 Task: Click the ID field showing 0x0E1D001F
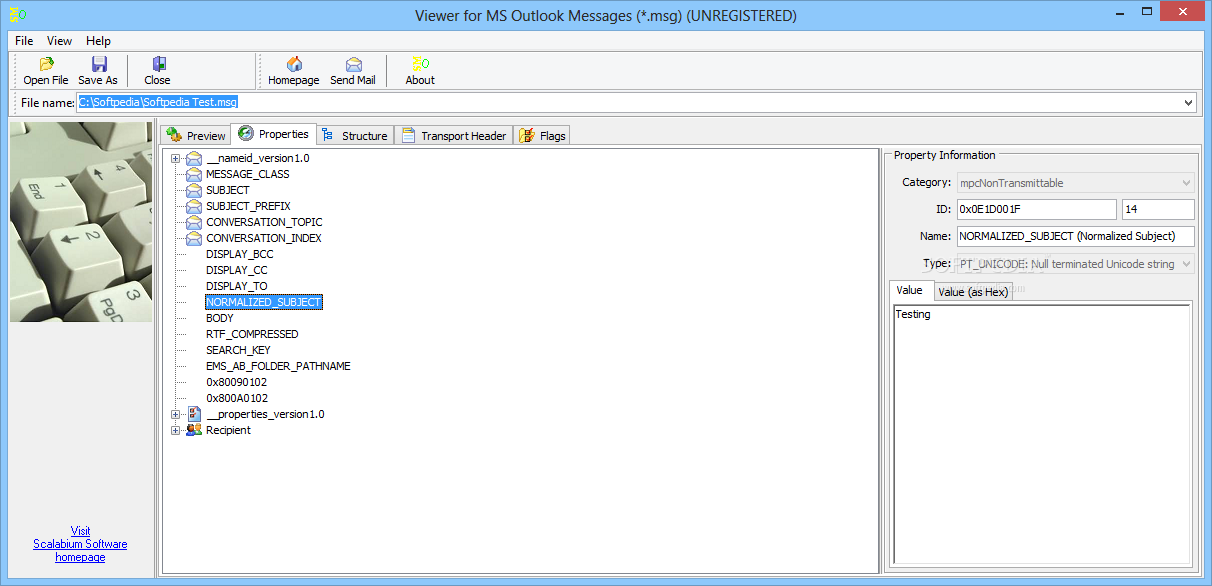pyautogui.click(x=1036, y=210)
